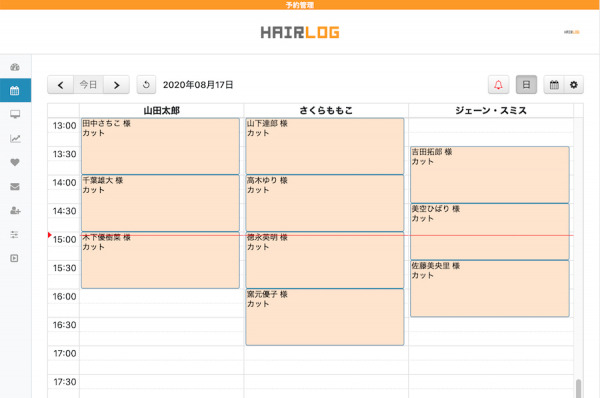Image resolution: width=600 pixels, height=398 pixels.
Task: Open the gear settings button
Action: (x=574, y=85)
